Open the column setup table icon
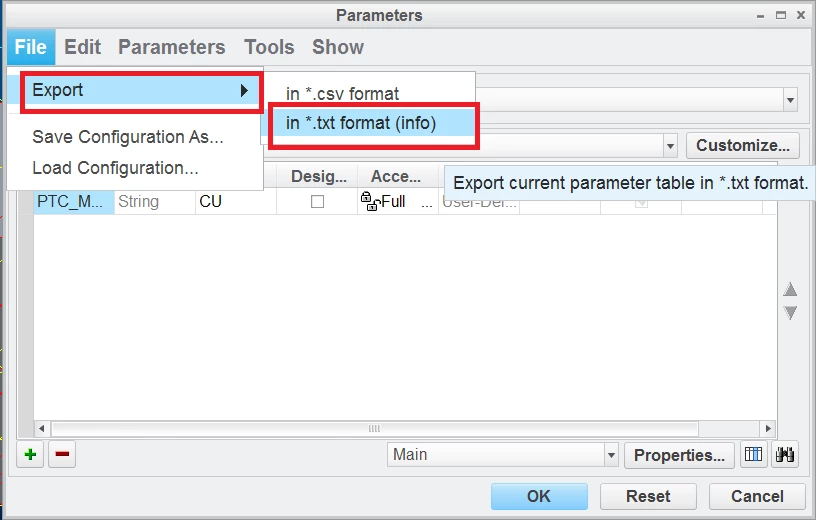Image resolution: width=816 pixels, height=520 pixels. pos(753,454)
